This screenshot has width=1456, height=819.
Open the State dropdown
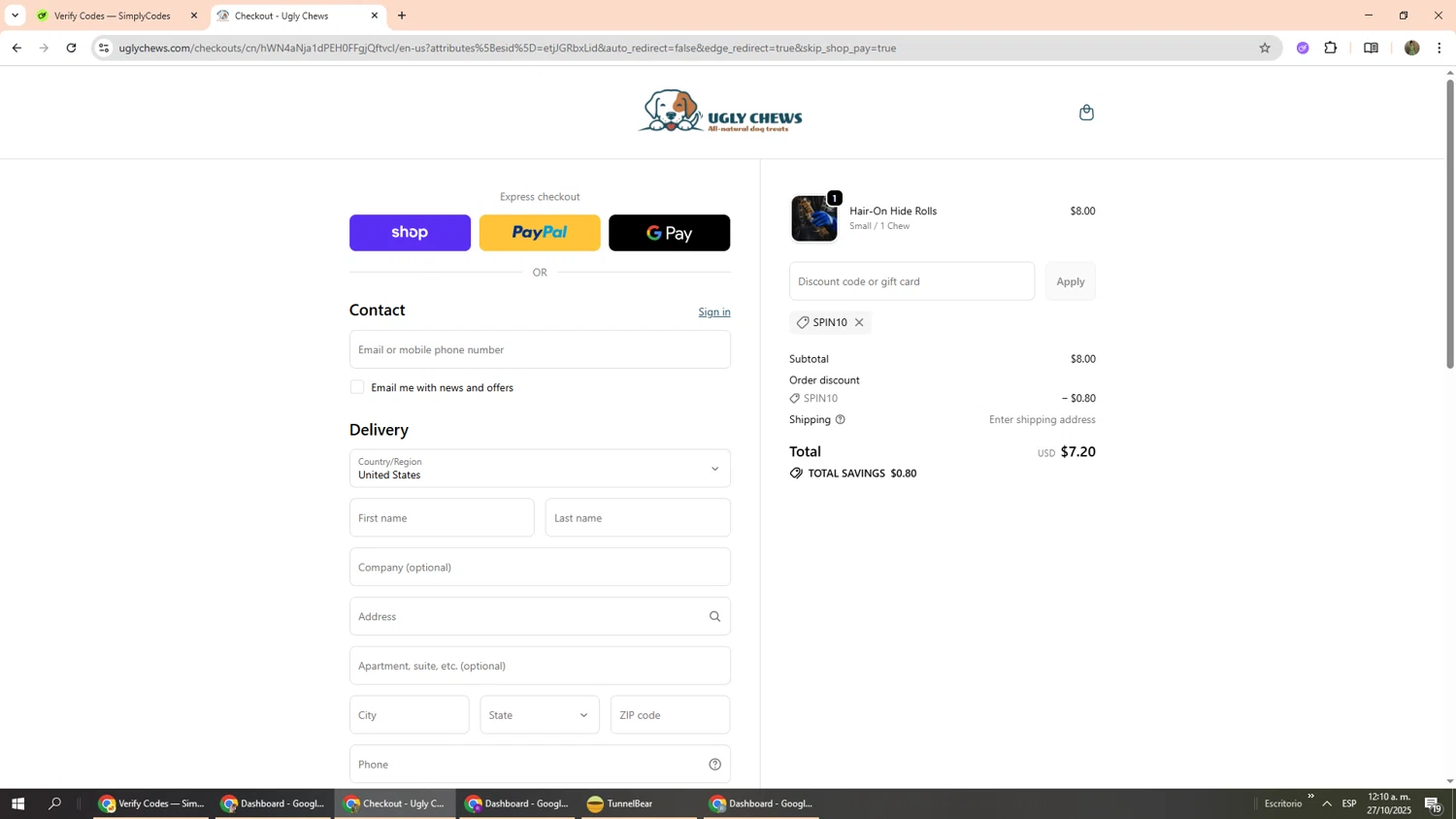pos(540,715)
